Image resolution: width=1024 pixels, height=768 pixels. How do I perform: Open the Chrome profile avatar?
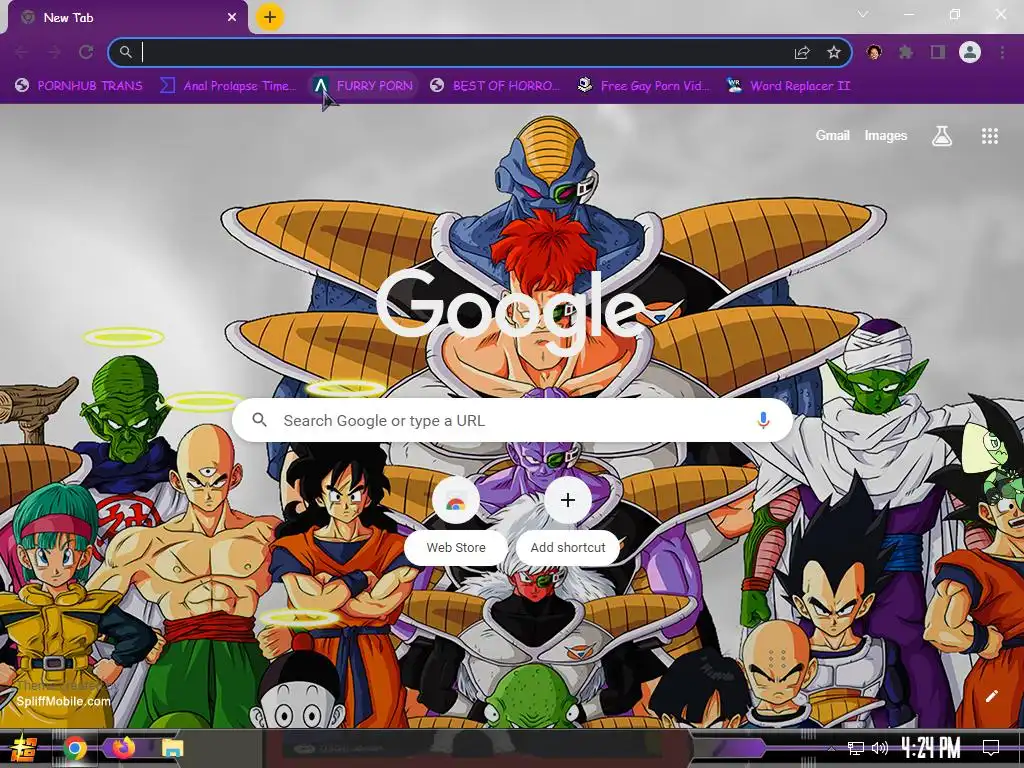pyautogui.click(x=970, y=52)
